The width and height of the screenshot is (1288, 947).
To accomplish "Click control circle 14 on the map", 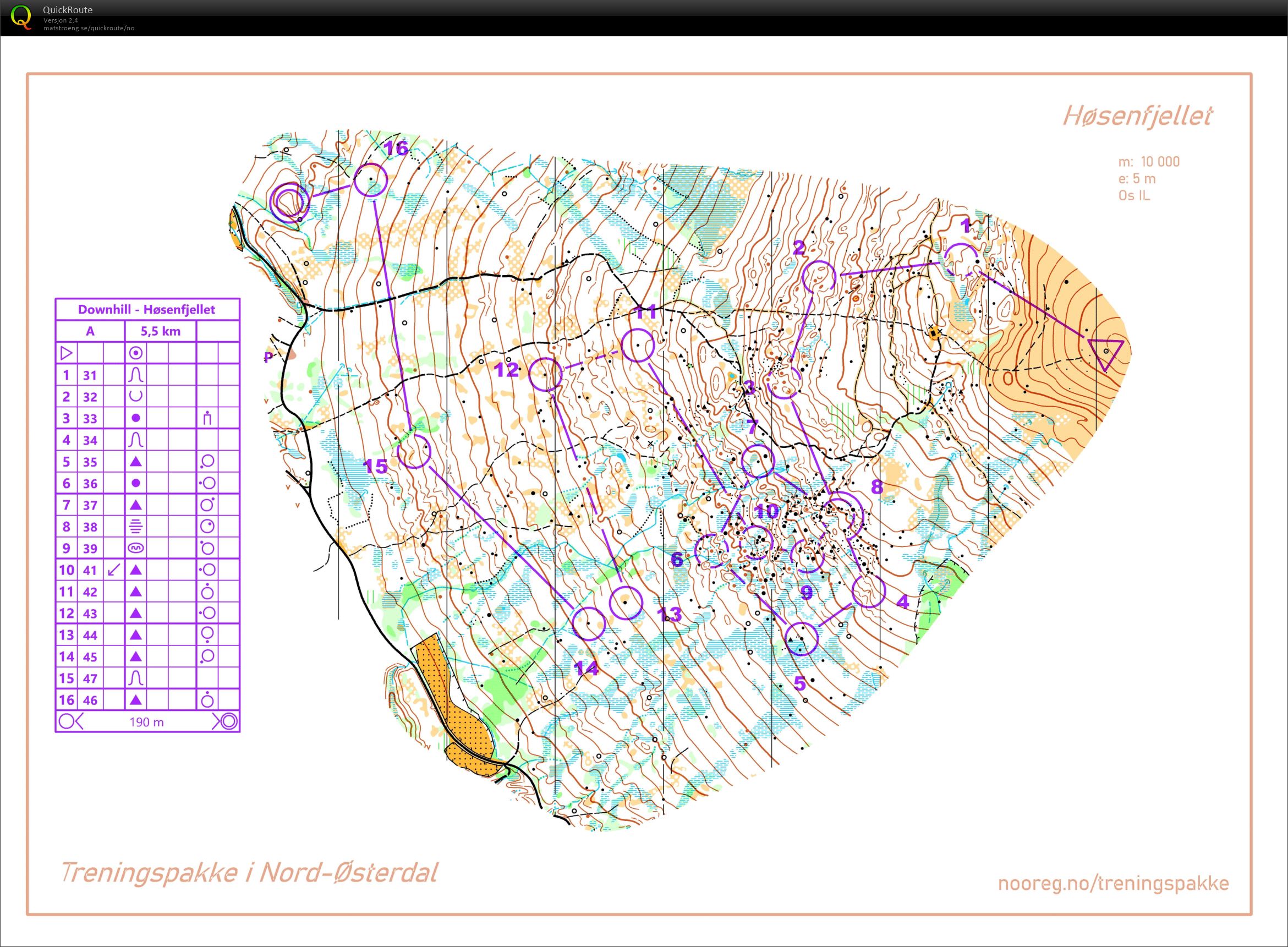I will [x=589, y=623].
